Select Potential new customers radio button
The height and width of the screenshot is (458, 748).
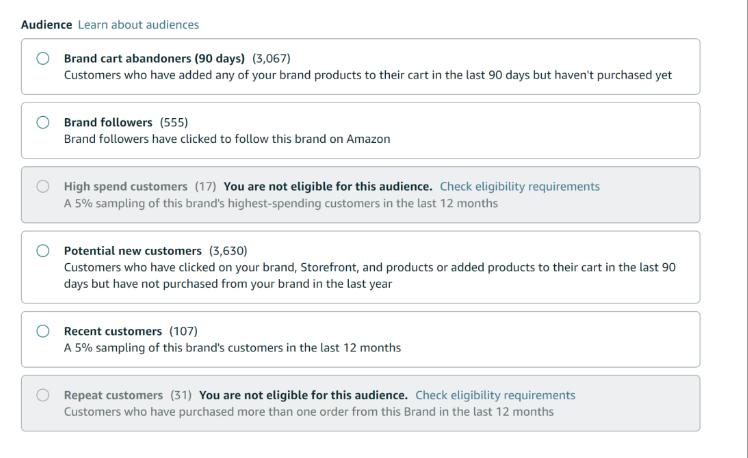43,251
